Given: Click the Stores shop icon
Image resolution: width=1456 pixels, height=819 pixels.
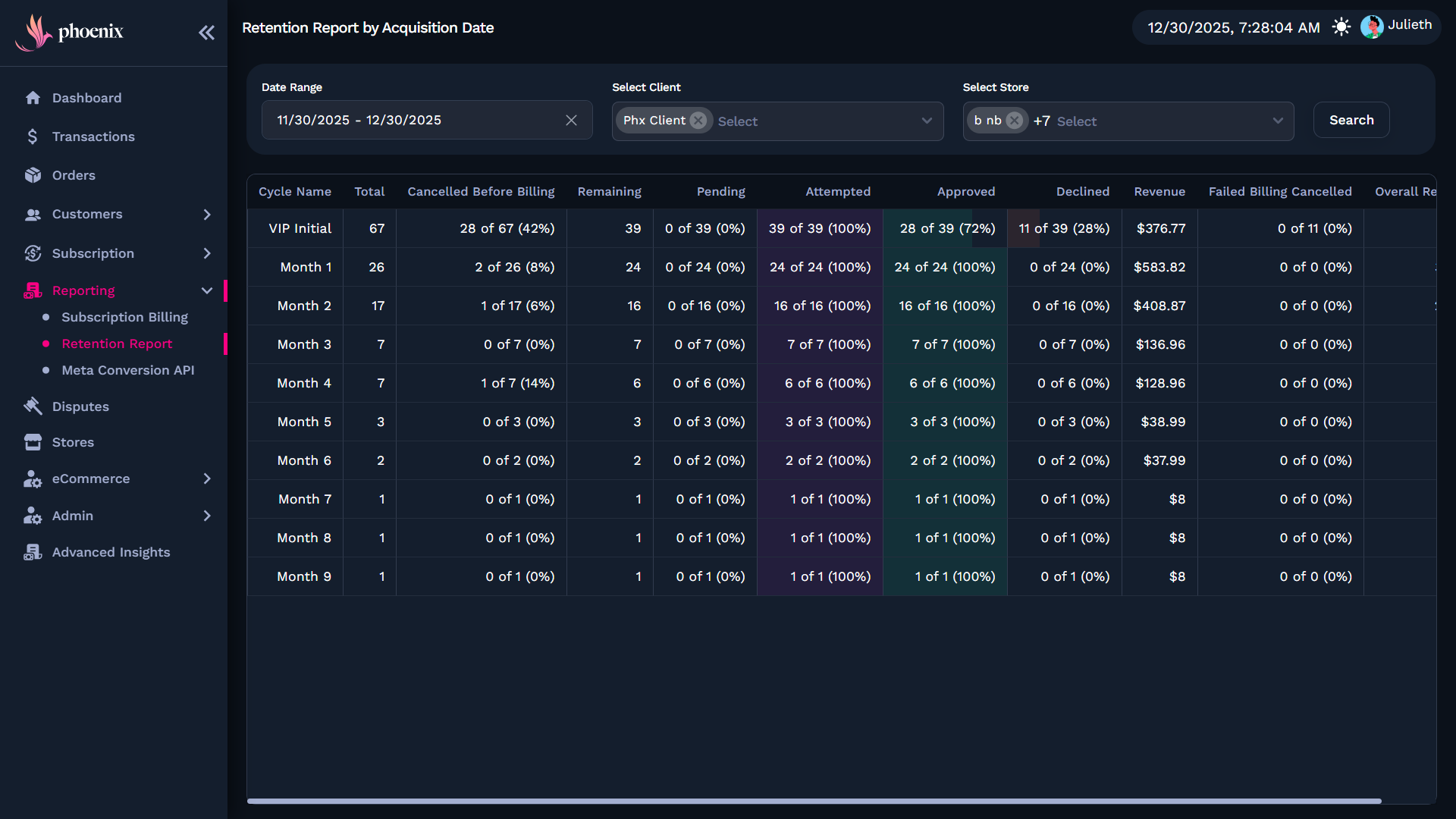Looking at the screenshot, I should [33, 442].
